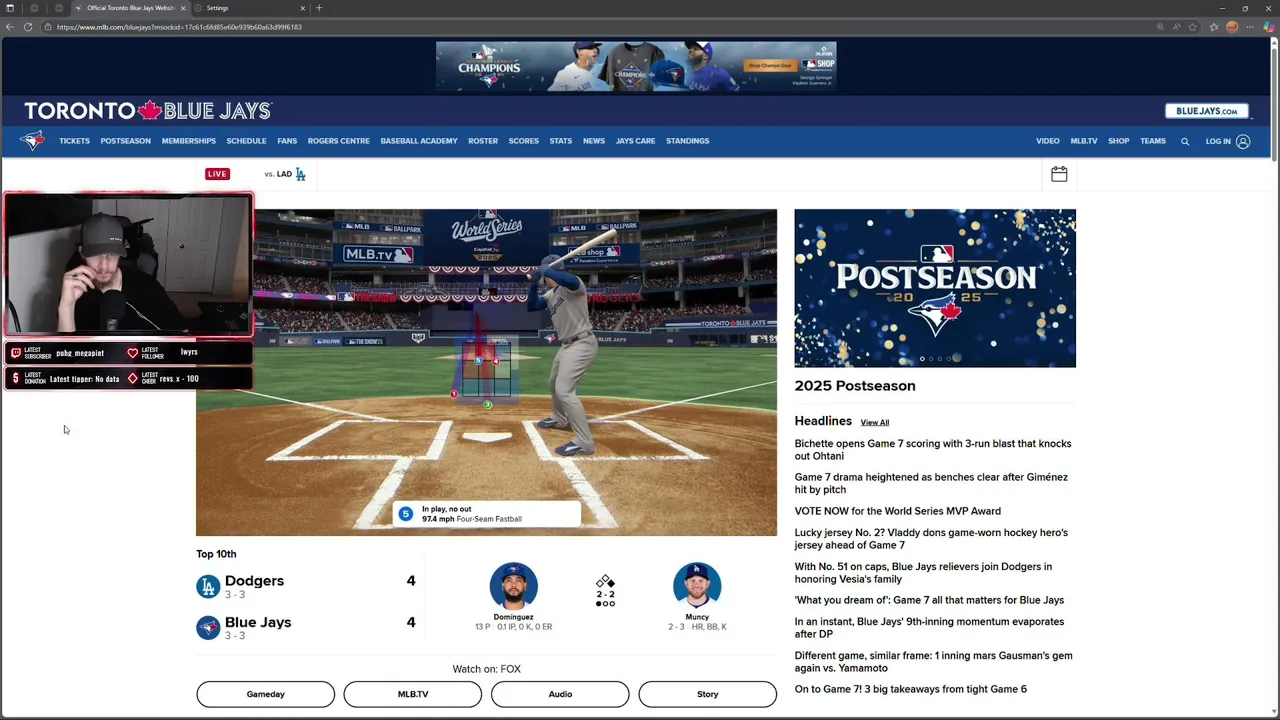Click the MLB.TV button below scoreboard
The image size is (1280, 720).
point(413,694)
